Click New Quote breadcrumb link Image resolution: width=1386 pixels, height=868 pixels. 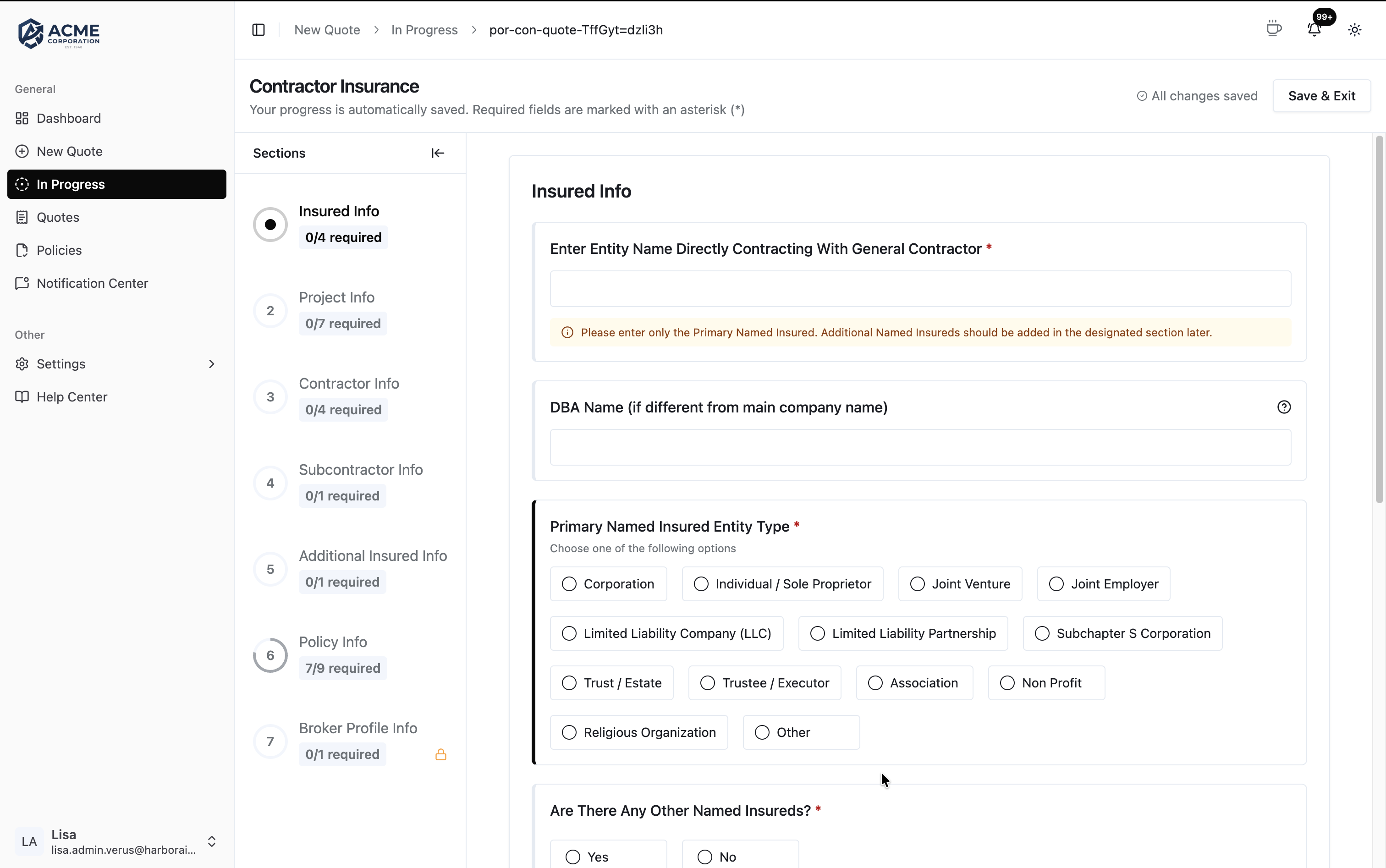click(x=327, y=30)
